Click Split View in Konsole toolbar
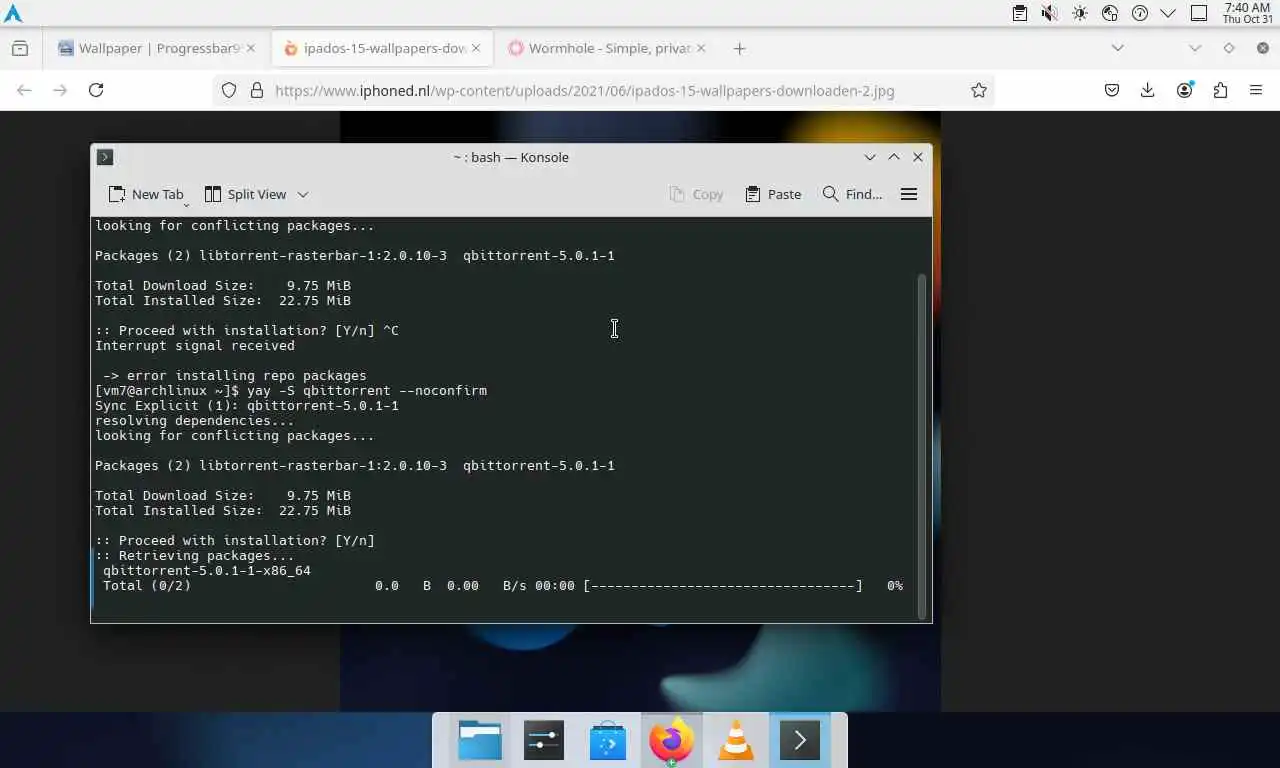This screenshot has width=1280, height=768. coord(245,194)
